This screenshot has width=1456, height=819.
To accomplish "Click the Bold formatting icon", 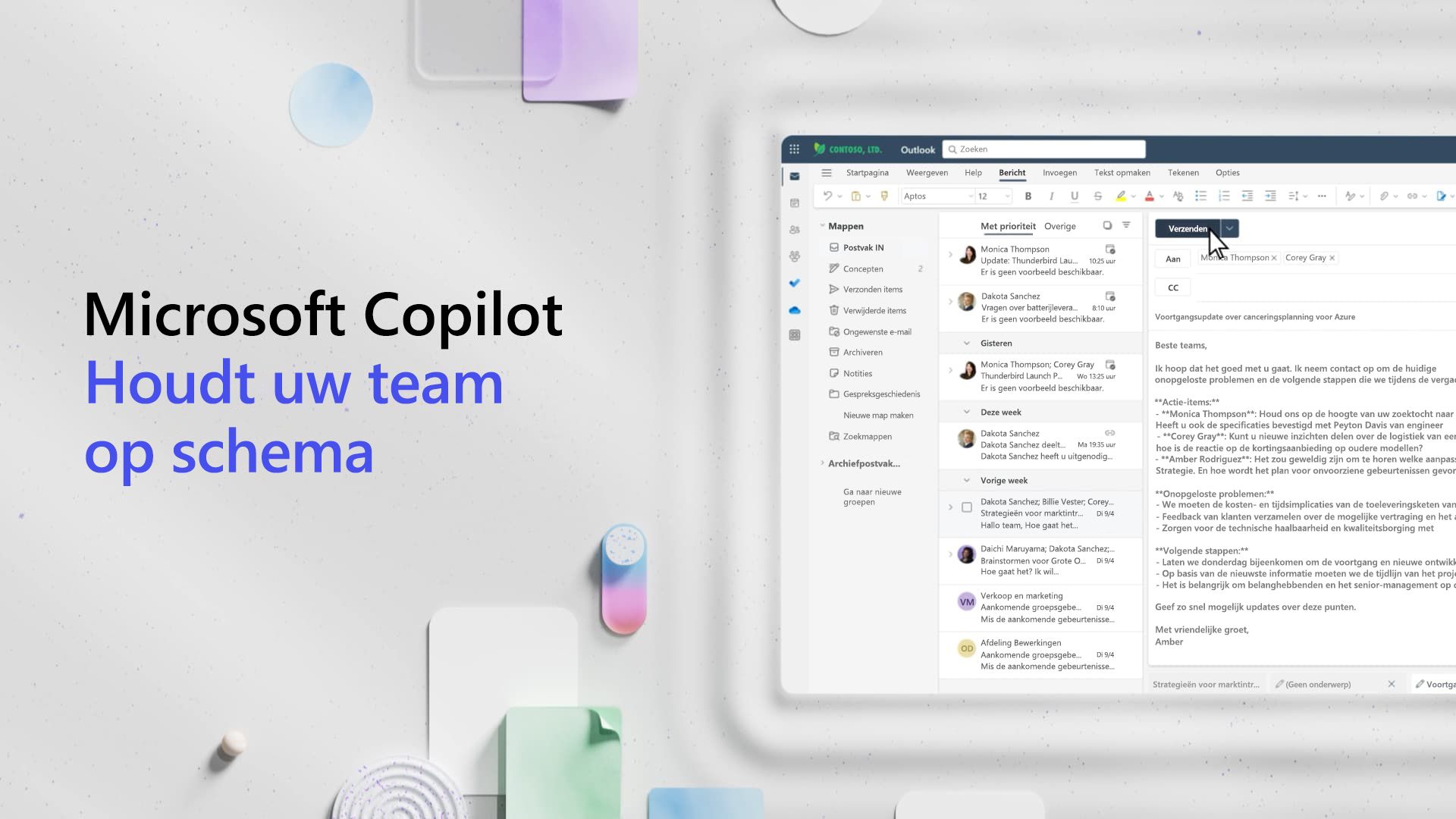I will tap(1029, 196).
